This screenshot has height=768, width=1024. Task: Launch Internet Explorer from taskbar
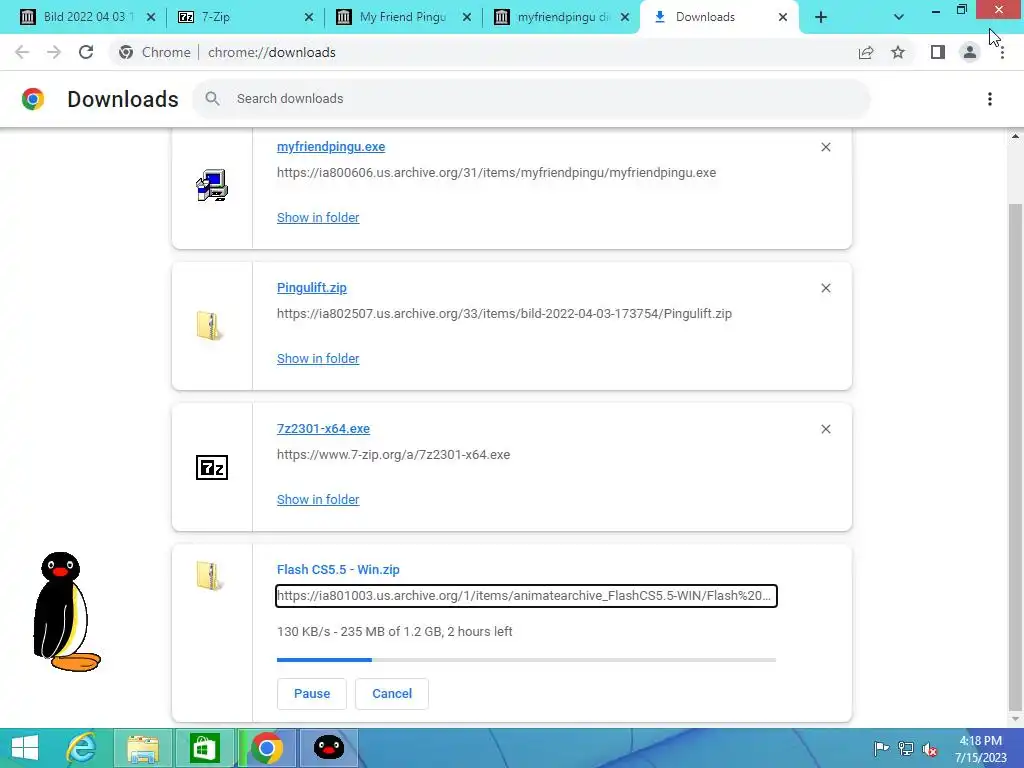[x=82, y=748]
